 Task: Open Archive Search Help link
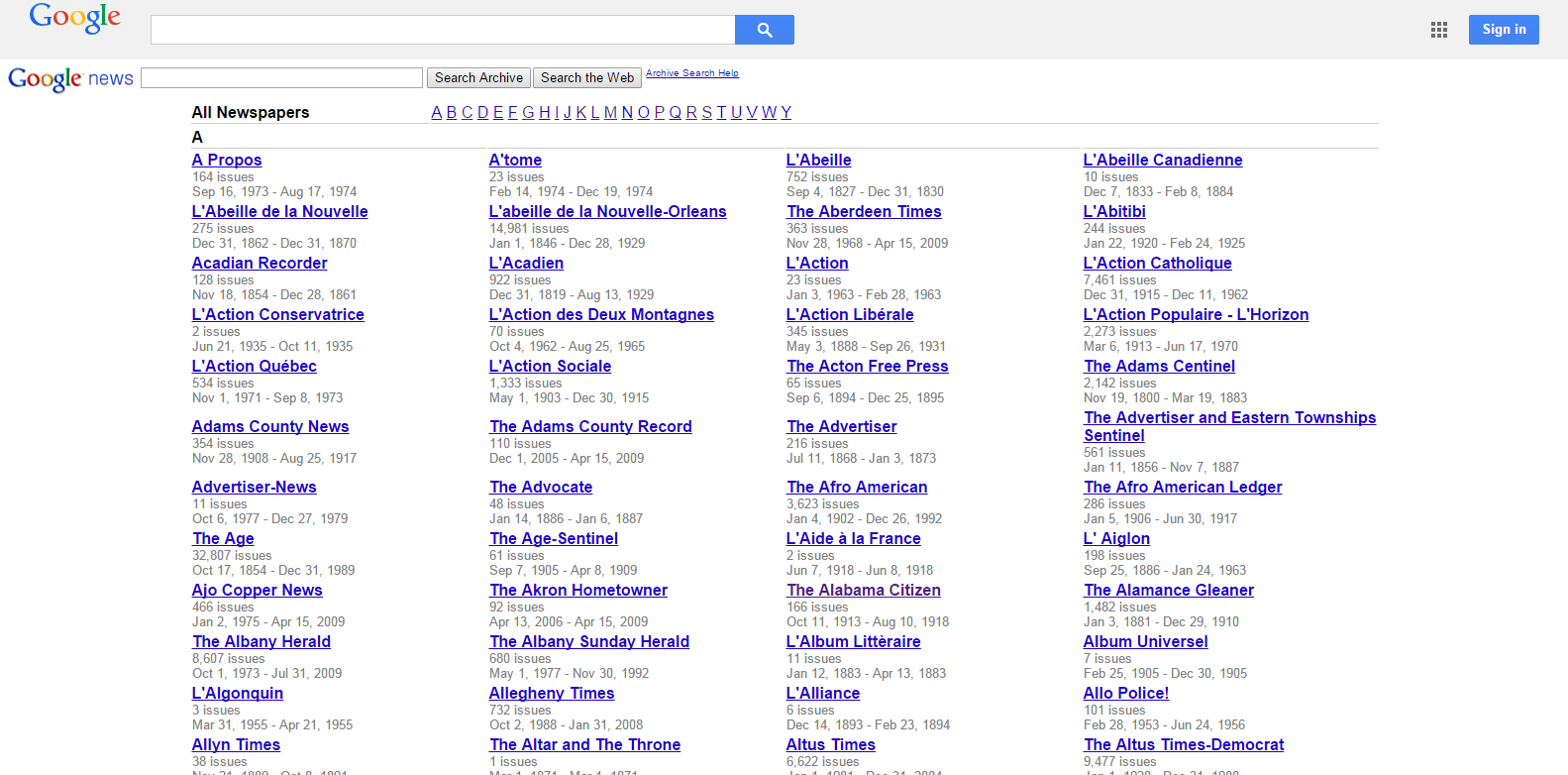[x=692, y=73]
